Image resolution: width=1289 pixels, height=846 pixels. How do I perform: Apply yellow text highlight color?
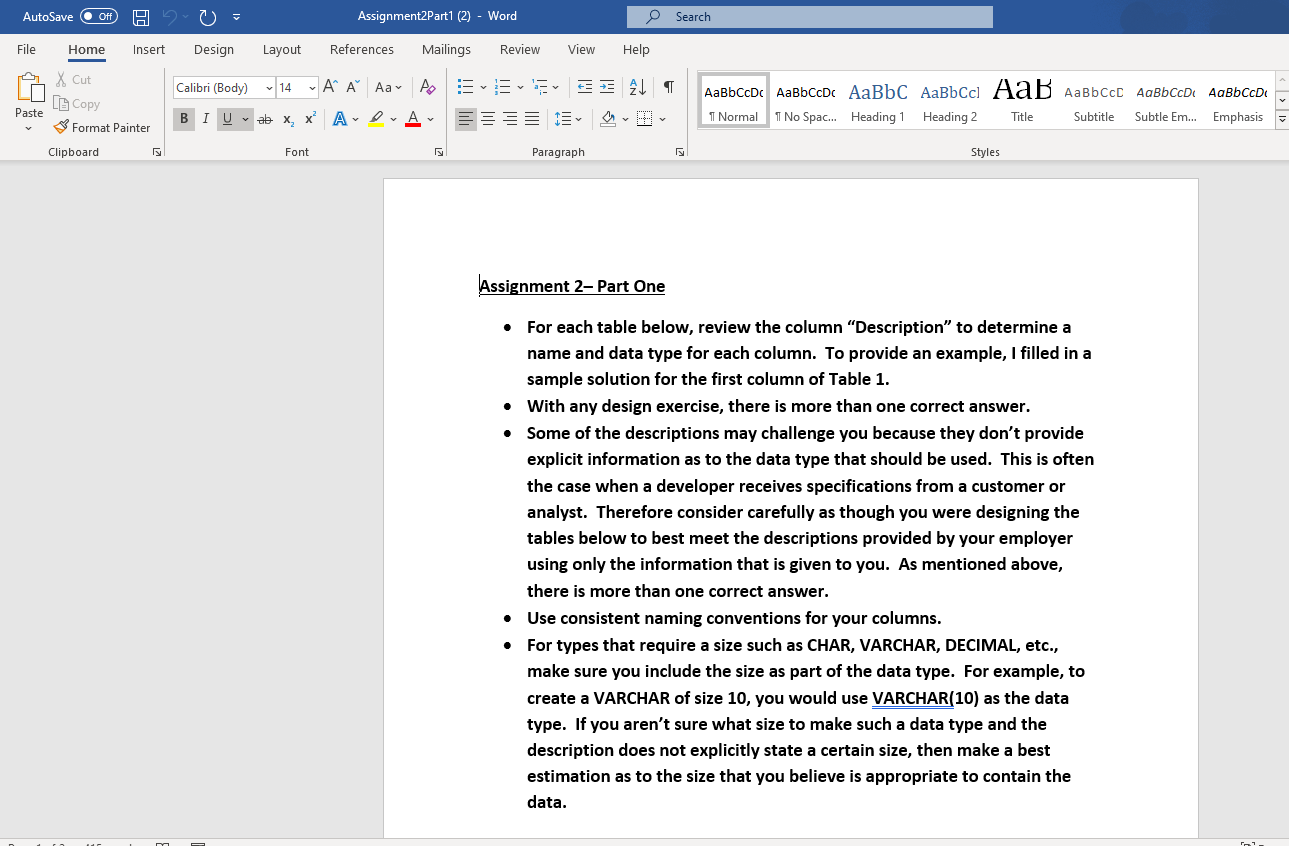point(376,119)
